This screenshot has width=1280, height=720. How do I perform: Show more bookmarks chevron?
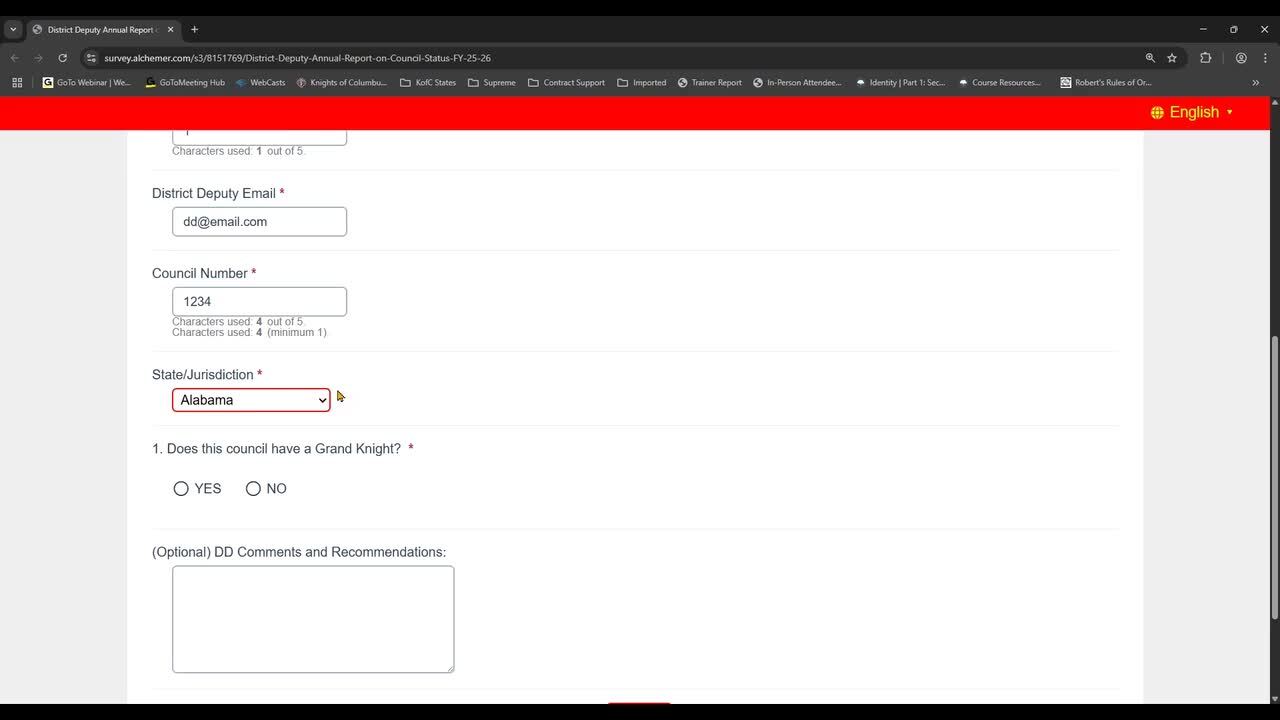[x=1256, y=83]
